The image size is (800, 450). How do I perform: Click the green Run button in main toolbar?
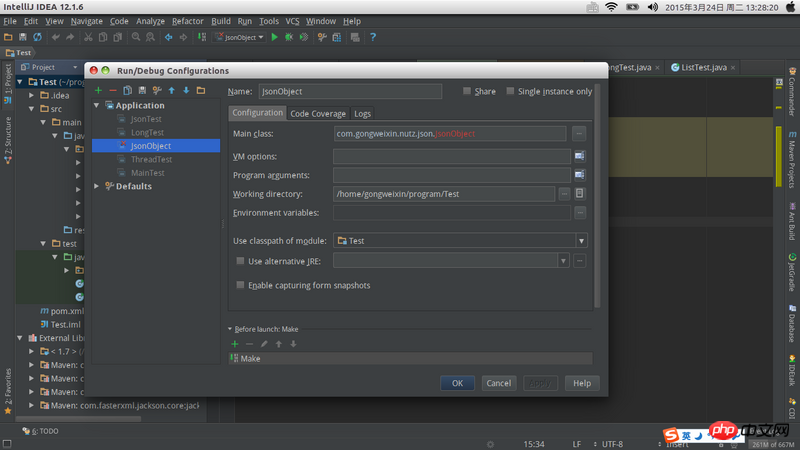coord(275,37)
